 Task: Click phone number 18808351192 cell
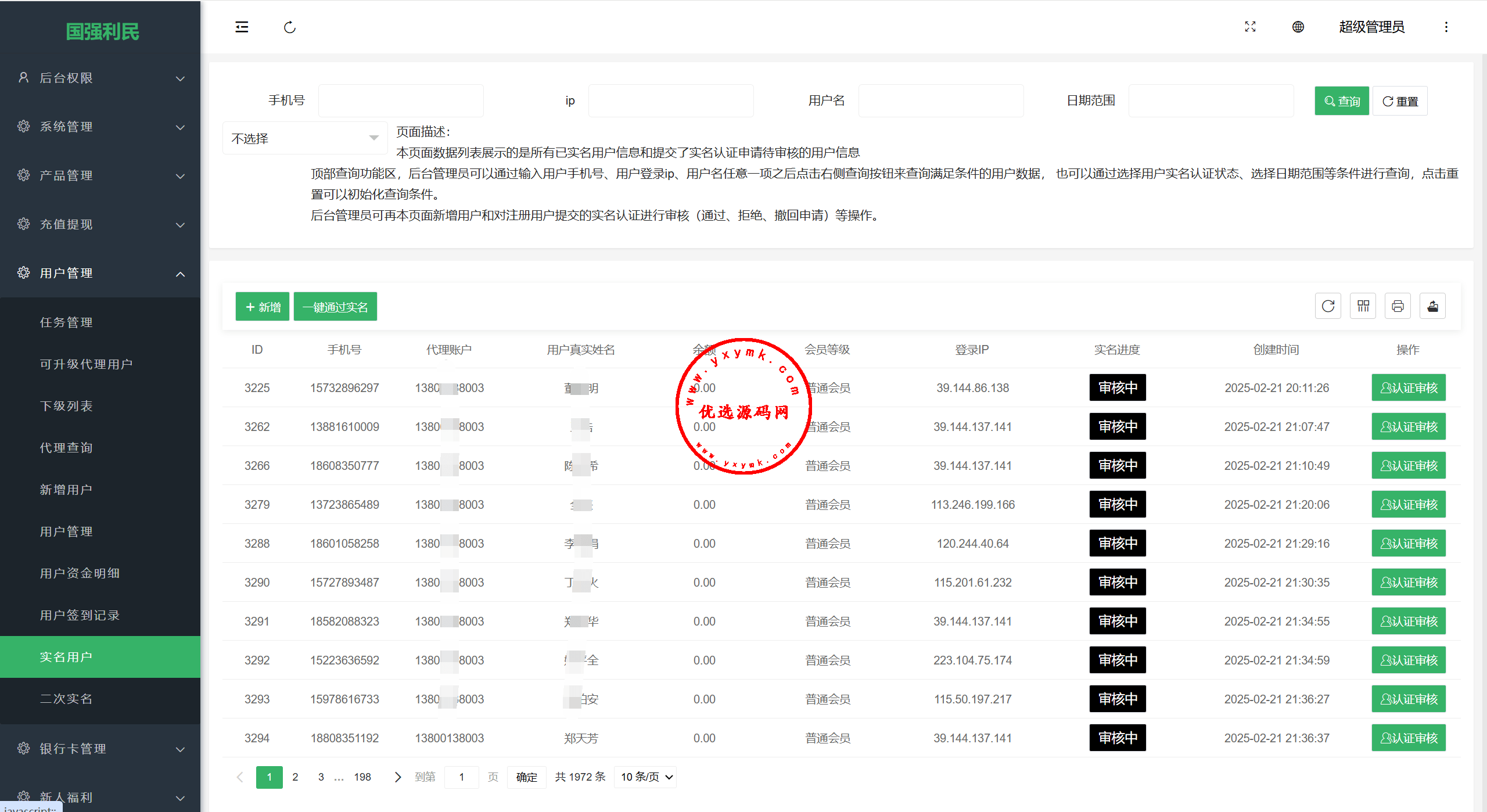(x=344, y=738)
